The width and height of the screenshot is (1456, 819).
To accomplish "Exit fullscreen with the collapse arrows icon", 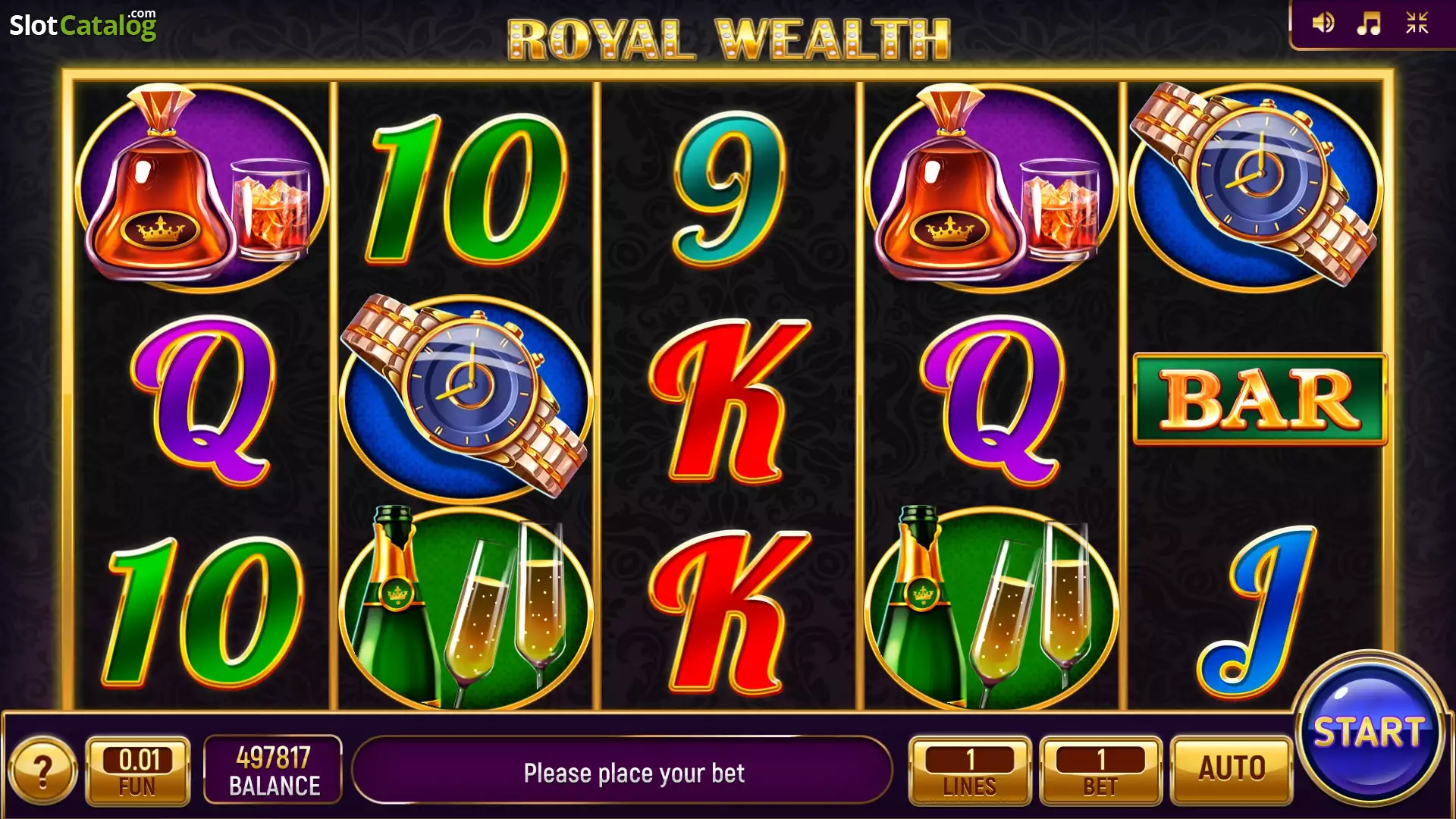I will [x=1417, y=23].
